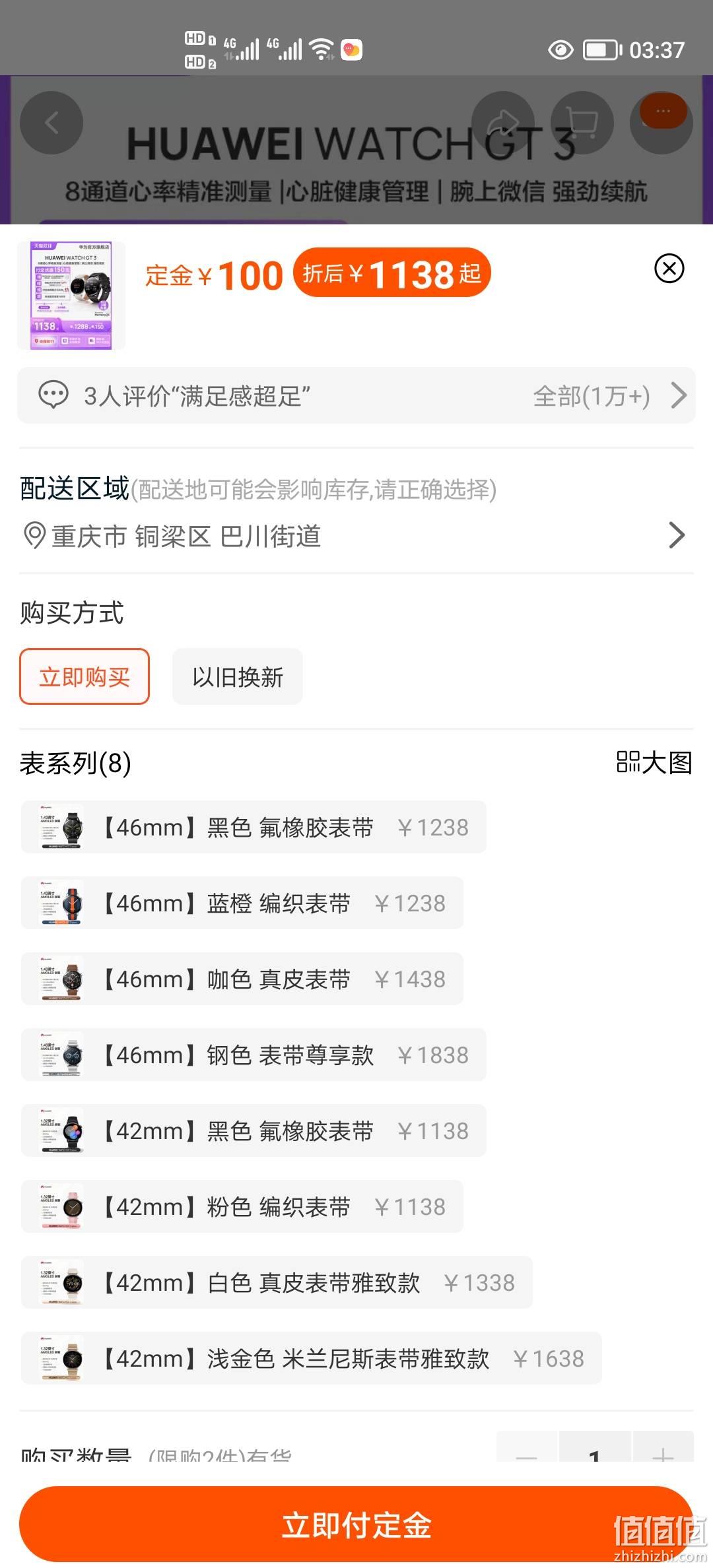Image resolution: width=713 pixels, height=1568 pixels.
Task: Tap the back arrow icon
Action: click(x=51, y=123)
